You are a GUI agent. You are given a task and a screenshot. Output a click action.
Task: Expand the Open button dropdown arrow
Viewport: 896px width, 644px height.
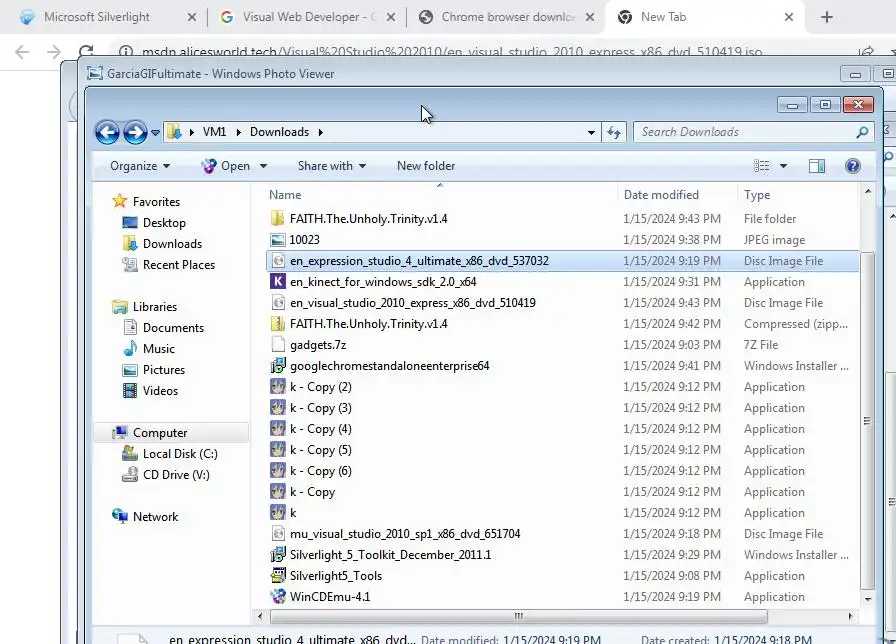[263, 166]
